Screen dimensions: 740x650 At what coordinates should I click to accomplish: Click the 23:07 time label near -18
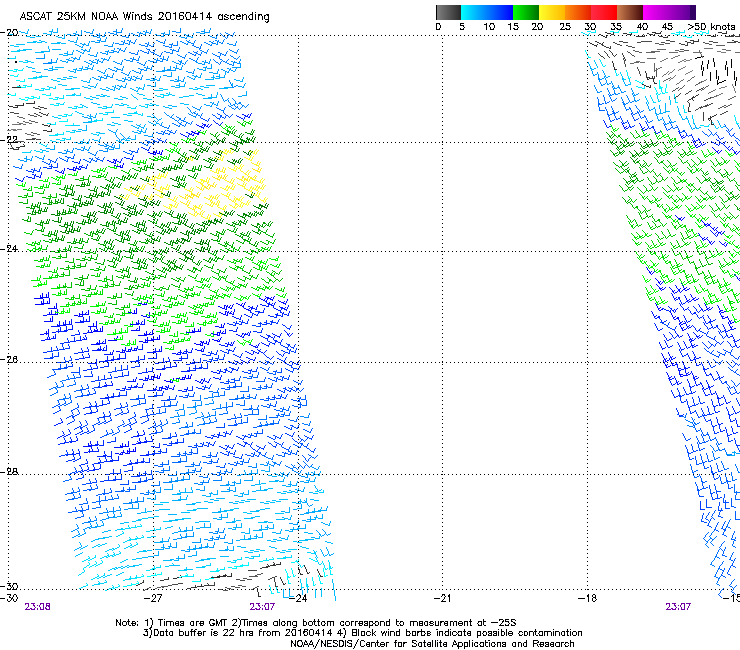tap(678, 607)
